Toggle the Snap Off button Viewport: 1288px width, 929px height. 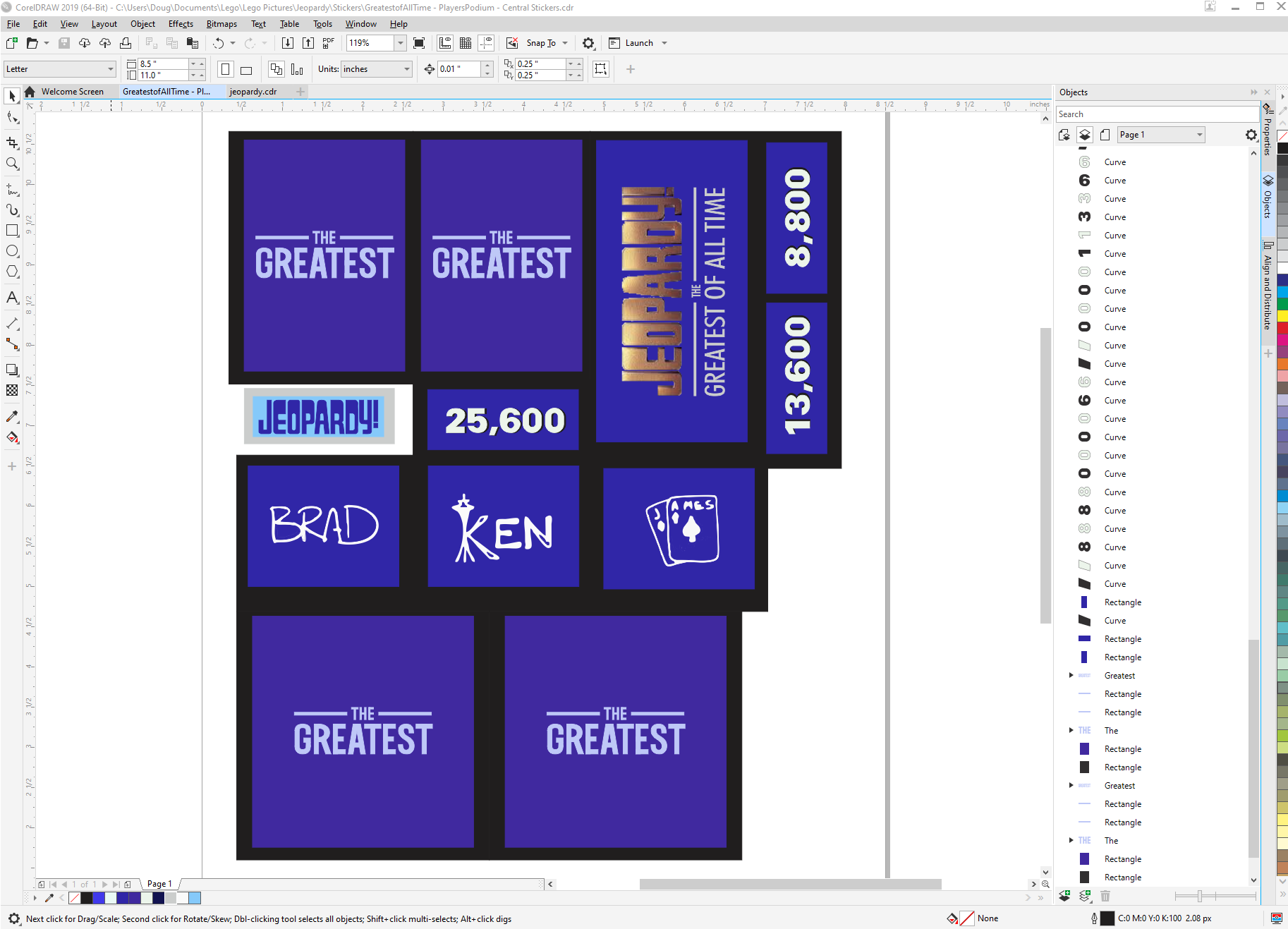[x=512, y=43]
